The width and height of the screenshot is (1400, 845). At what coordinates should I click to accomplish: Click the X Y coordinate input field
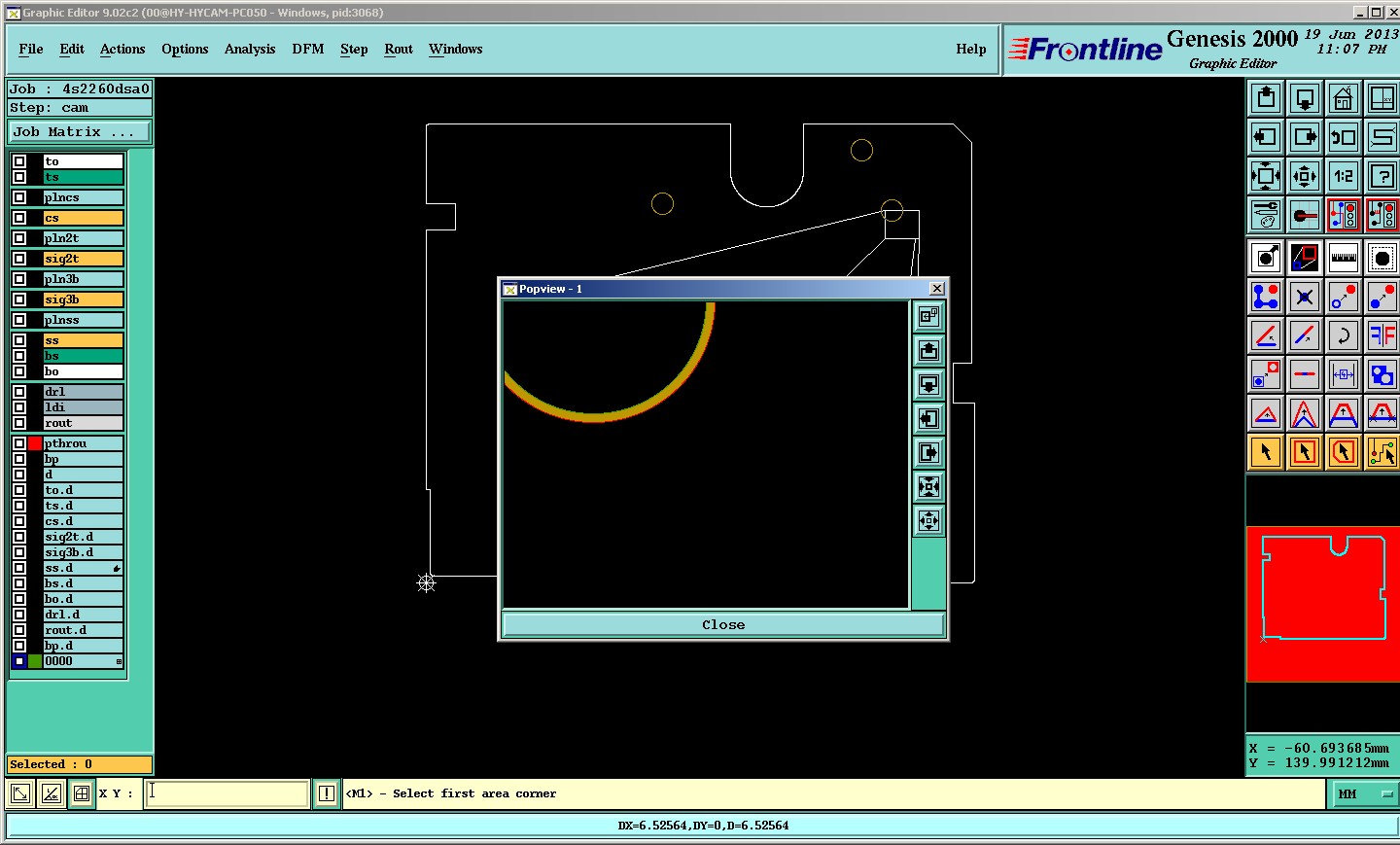[227, 793]
